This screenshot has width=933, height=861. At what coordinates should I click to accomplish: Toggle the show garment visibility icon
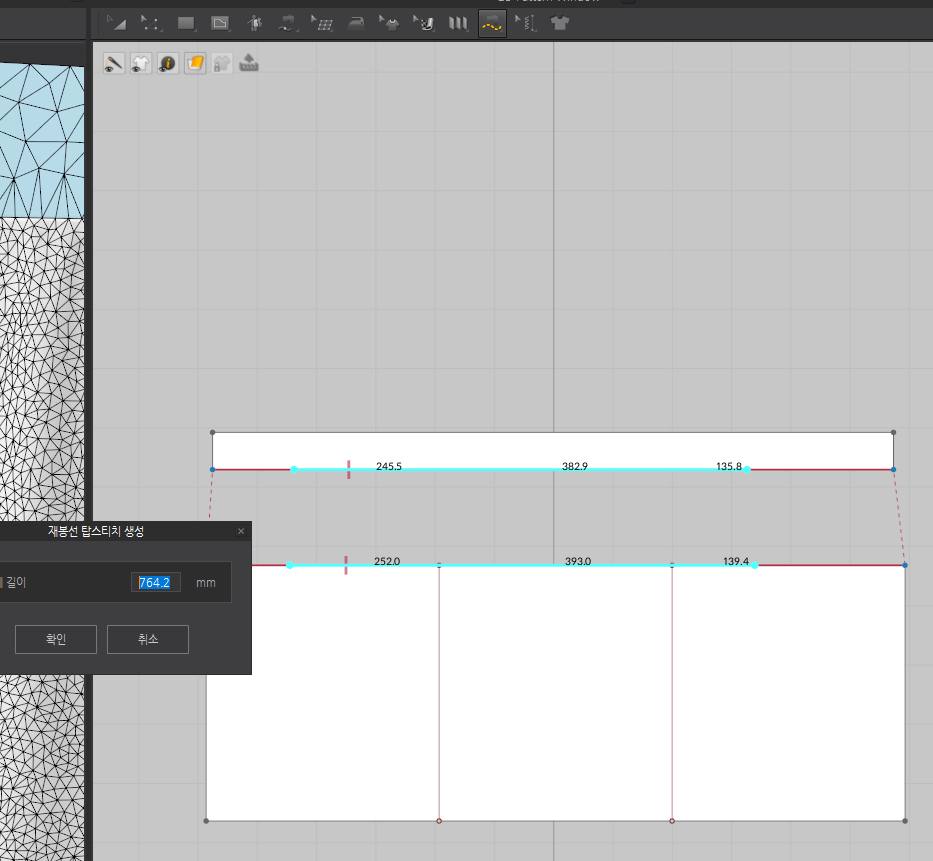pos(140,63)
